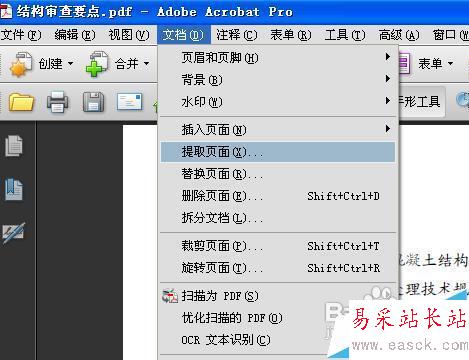Open the Signatures panel in the sidebar
The height and width of the screenshot is (360, 469).
(14, 232)
